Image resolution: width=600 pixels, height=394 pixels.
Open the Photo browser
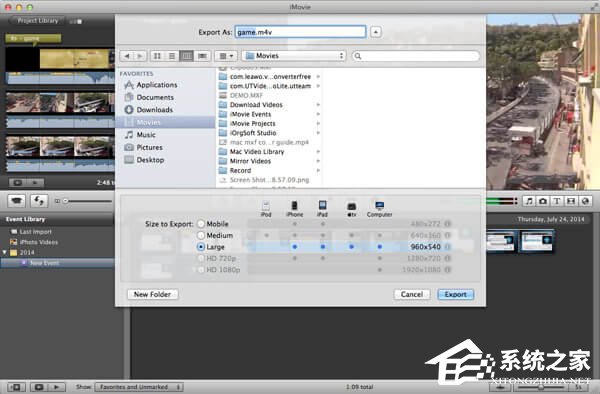pyautogui.click(x=543, y=201)
